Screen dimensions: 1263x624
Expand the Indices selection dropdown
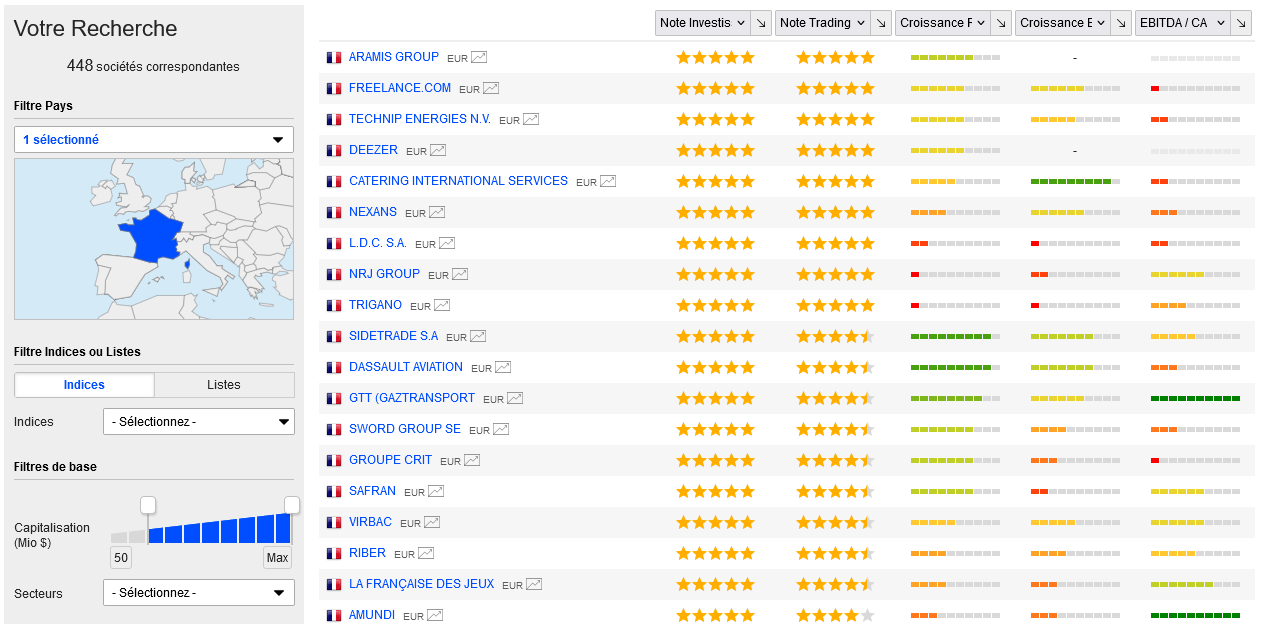click(x=199, y=422)
